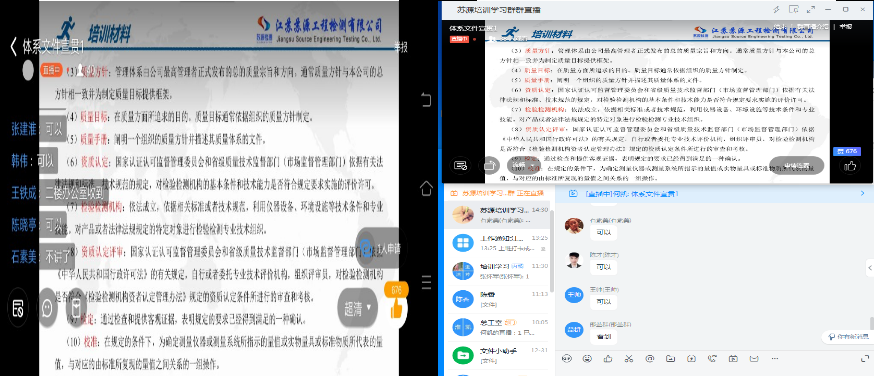Tap the Android recent apps menu key
The width and height of the screenshot is (874, 376).
pyautogui.click(x=426, y=282)
